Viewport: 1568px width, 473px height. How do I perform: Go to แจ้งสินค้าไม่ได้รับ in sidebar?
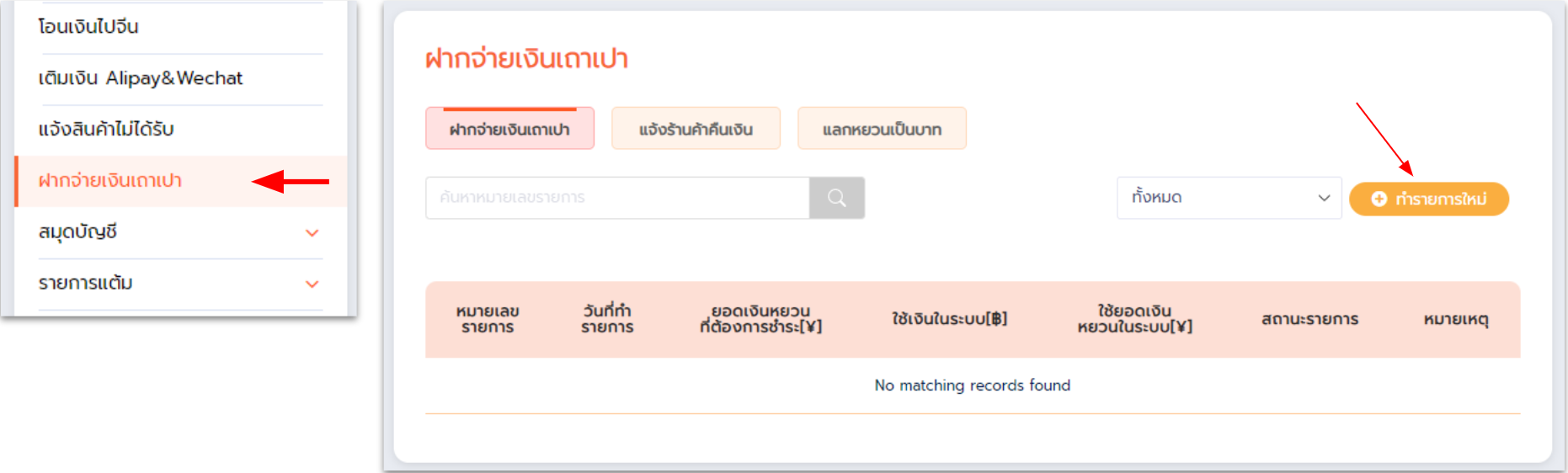click(x=106, y=130)
